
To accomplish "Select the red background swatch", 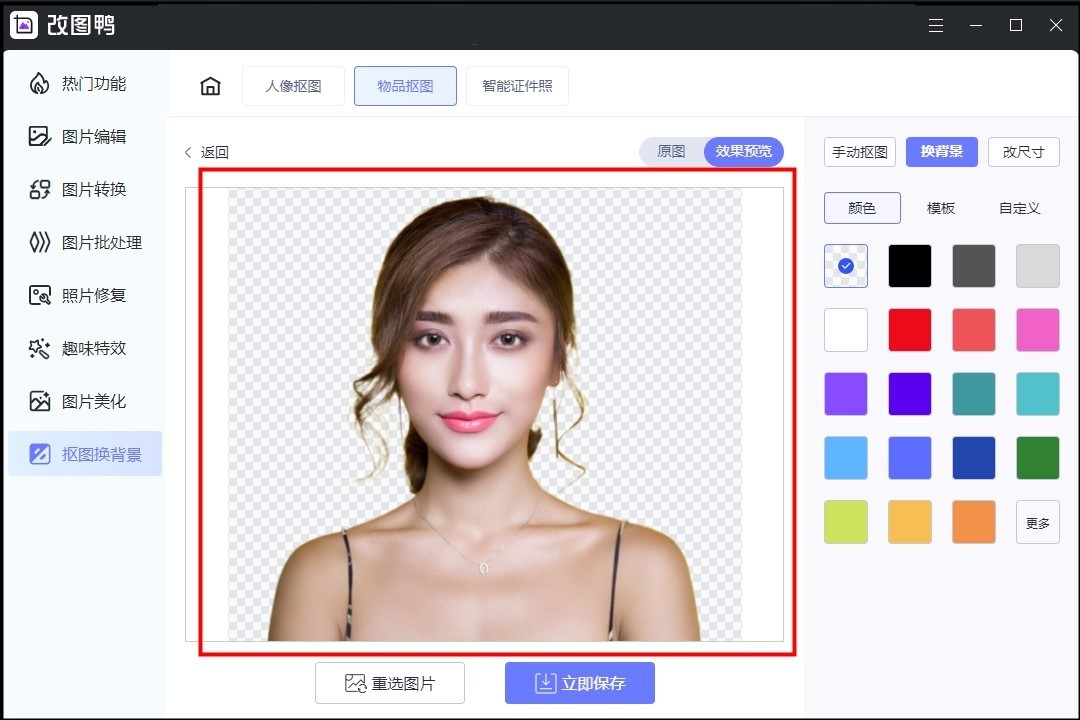I will point(909,329).
